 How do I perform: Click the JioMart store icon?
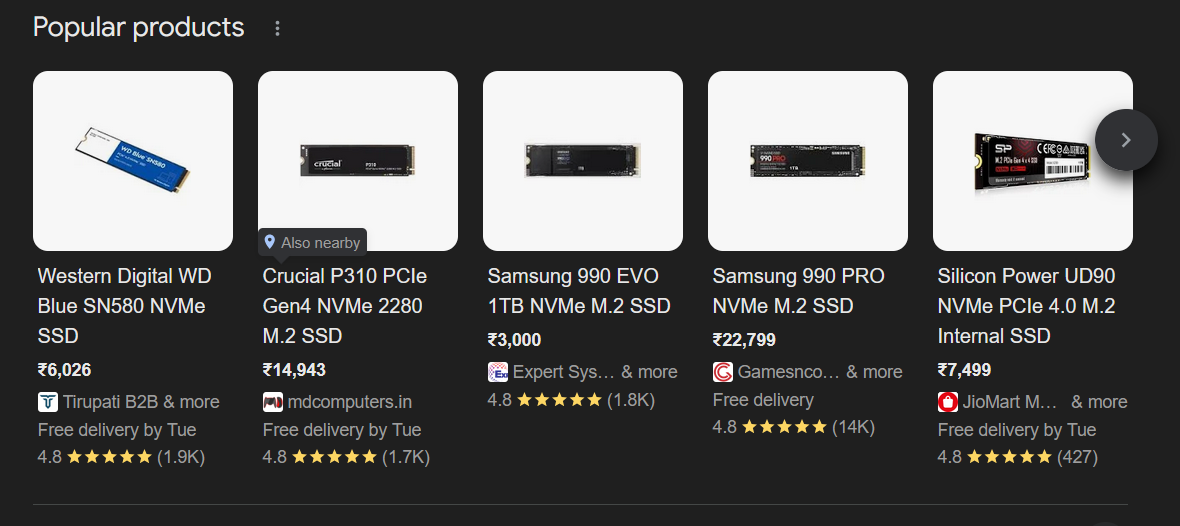click(x=948, y=402)
